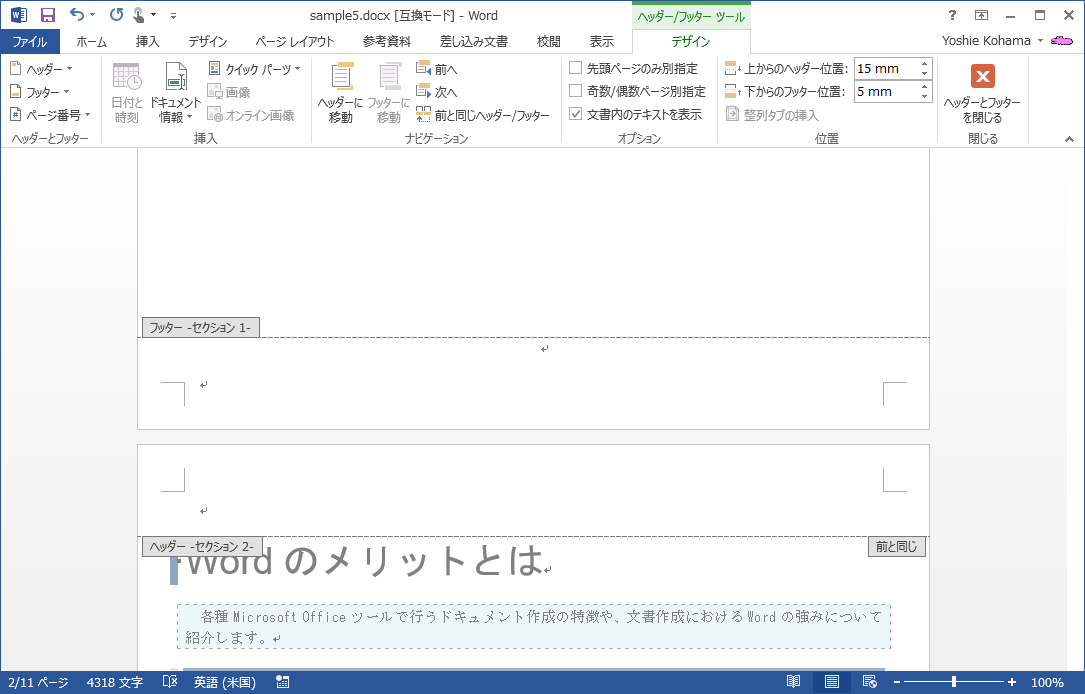Image resolution: width=1085 pixels, height=694 pixels.
Task: Switch to the 校閲 tab
Action: 549,42
